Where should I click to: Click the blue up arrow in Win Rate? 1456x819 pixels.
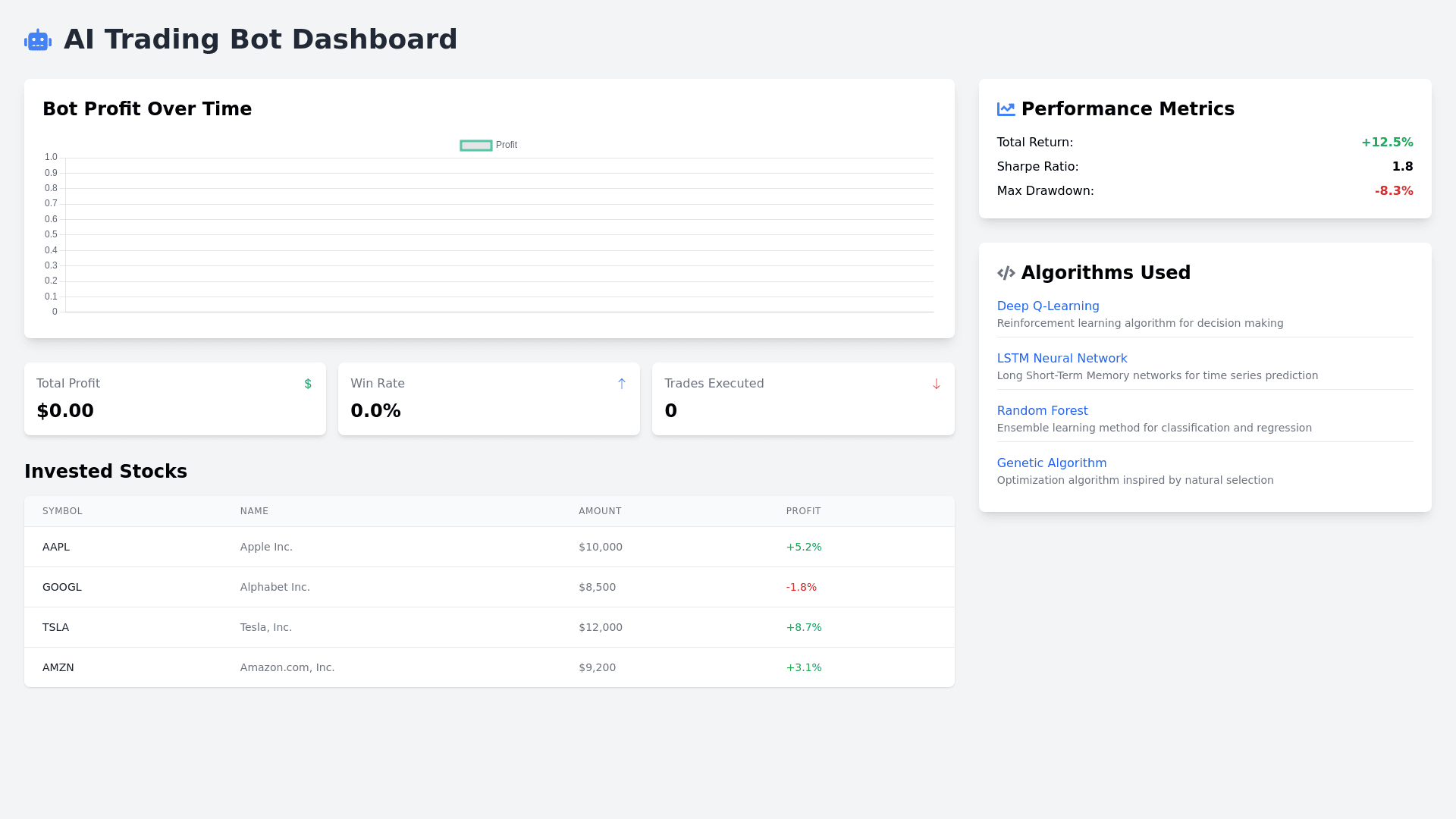coord(622,384)
